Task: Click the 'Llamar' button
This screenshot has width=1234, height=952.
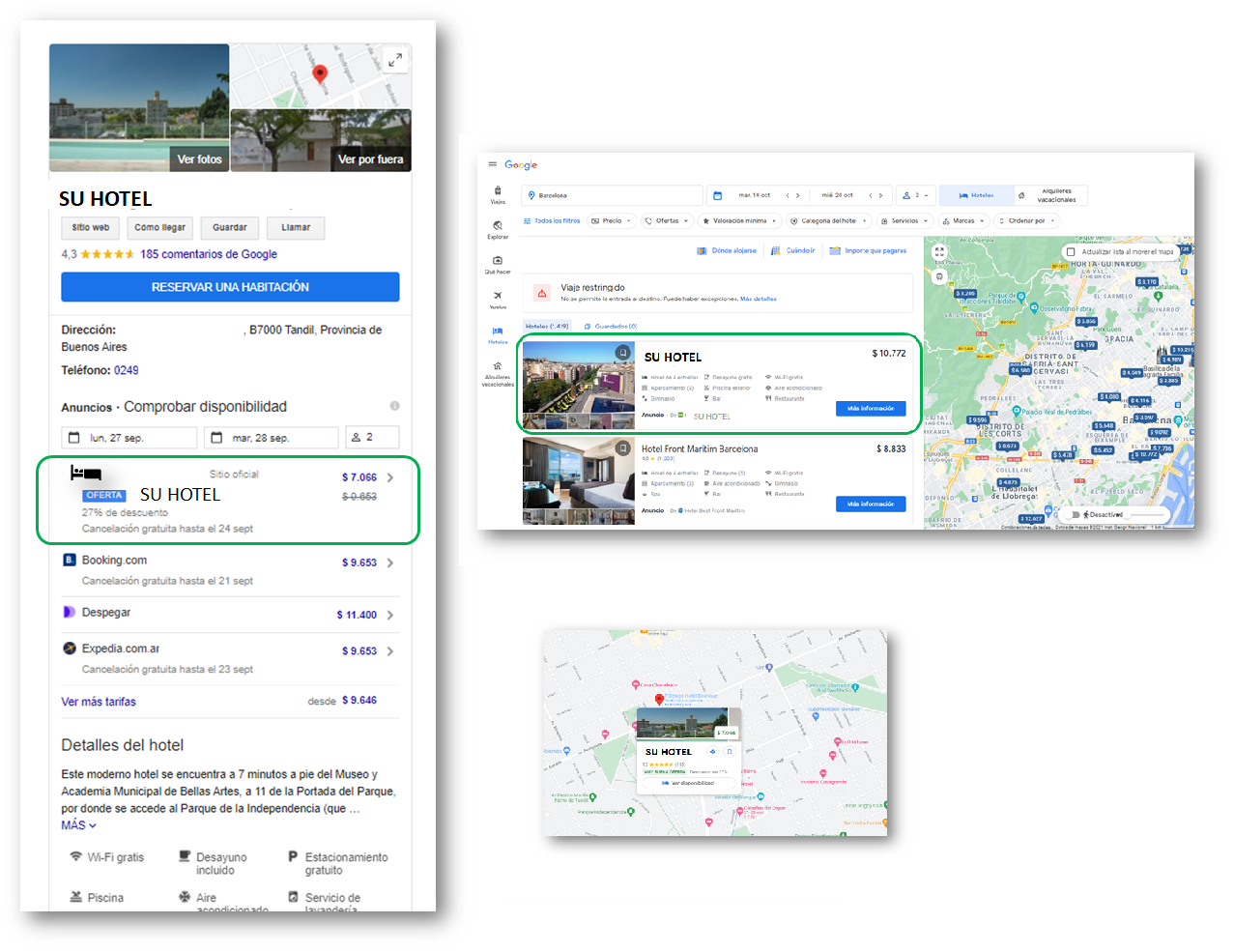Action: (x=296, y=228)
